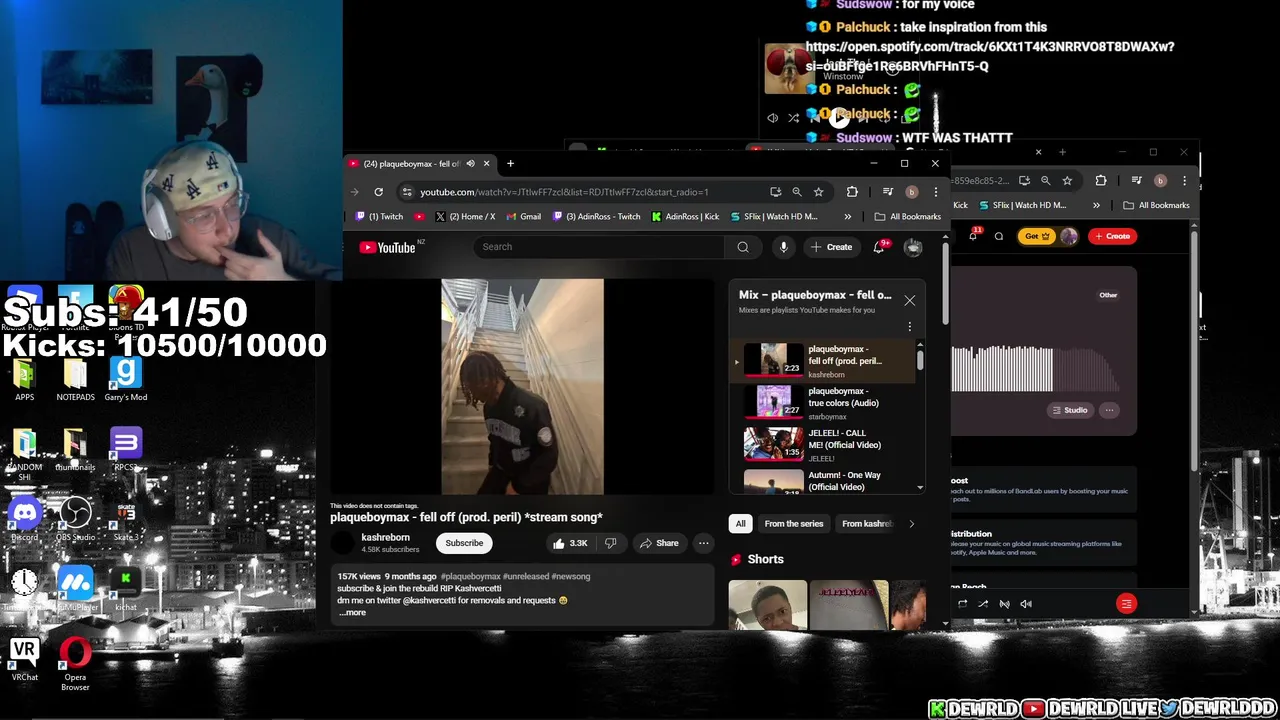Open the AdinRoss | Kick bookmark
1280x720 pixels.
685,217
